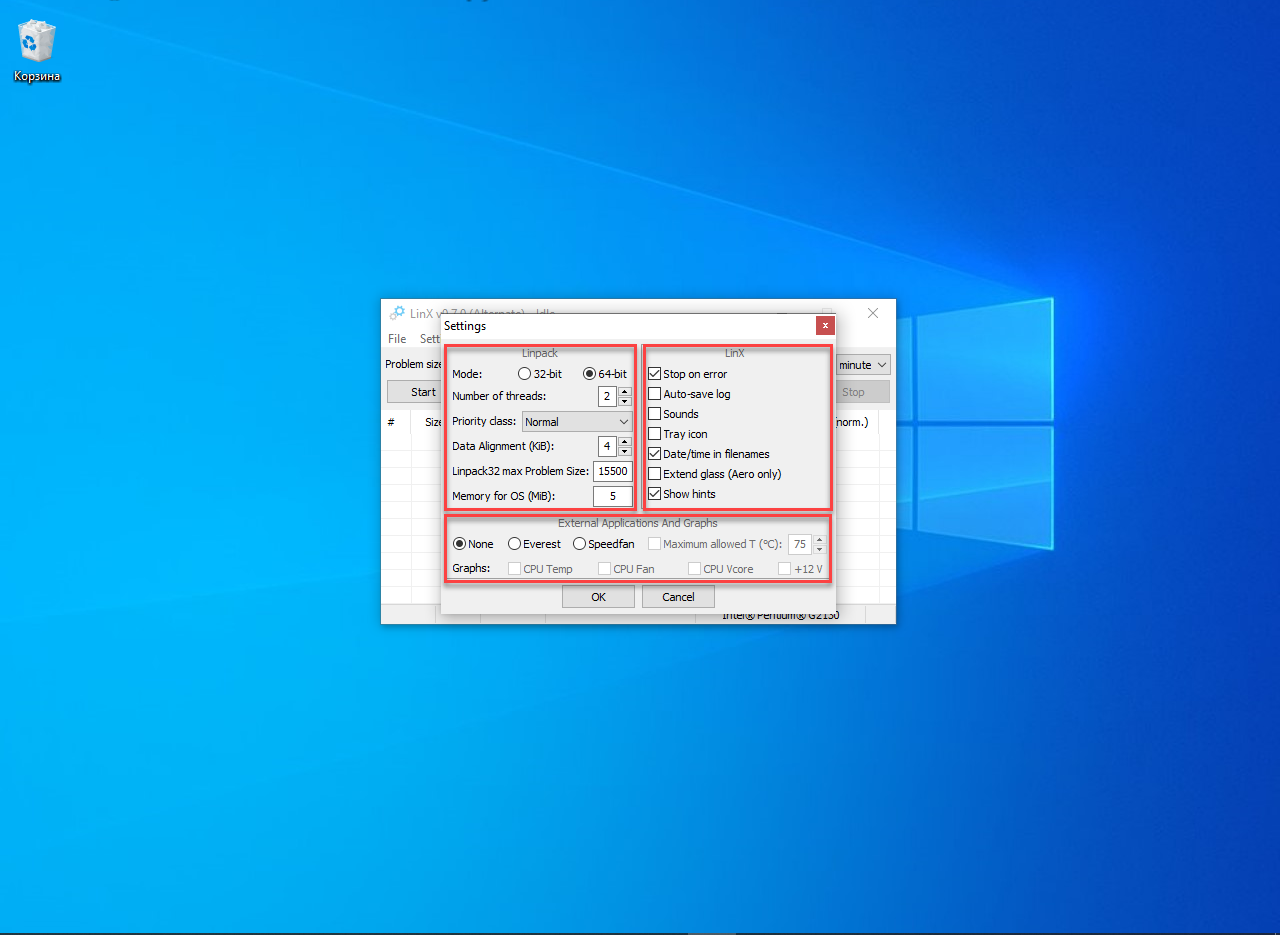Uncheck the Stop on error checkbox
This screenshot has width=1280, height=935.
688,374
